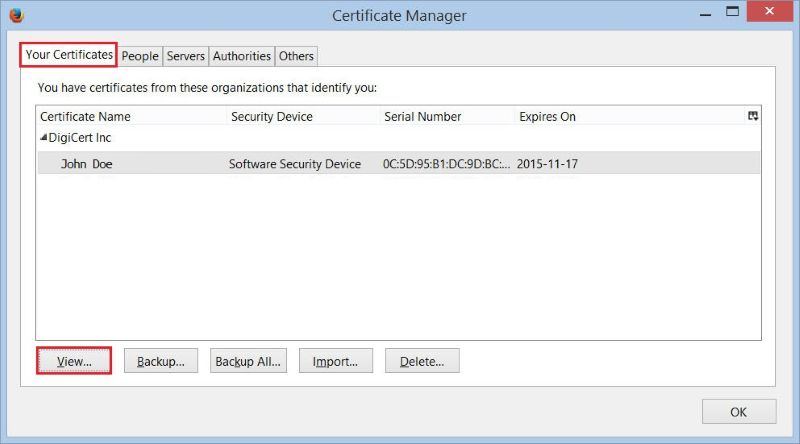This screenshot has height=444, width=800.
Task: Maximize the Certificate Manager window
Action: [x=733, y=12]
